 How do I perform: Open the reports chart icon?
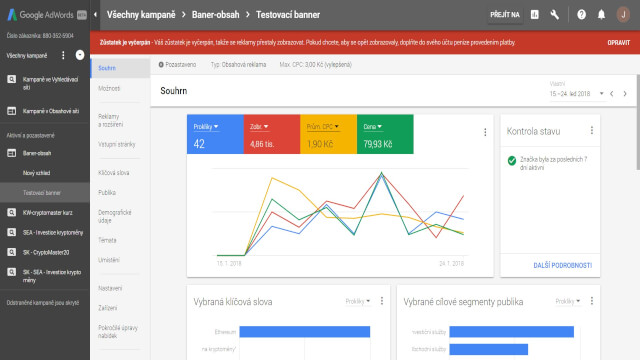pyautogui.click(x=535, y=15)
